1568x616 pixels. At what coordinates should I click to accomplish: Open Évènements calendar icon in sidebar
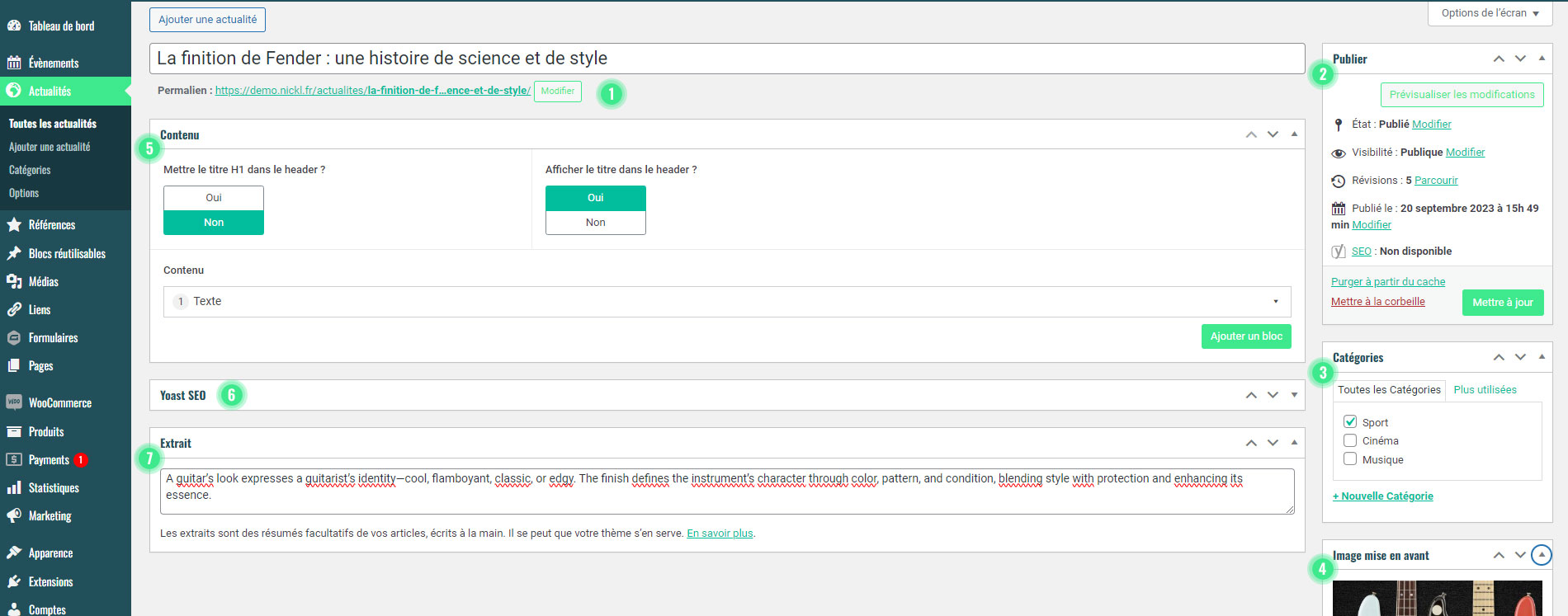click(x=14, y=63)
